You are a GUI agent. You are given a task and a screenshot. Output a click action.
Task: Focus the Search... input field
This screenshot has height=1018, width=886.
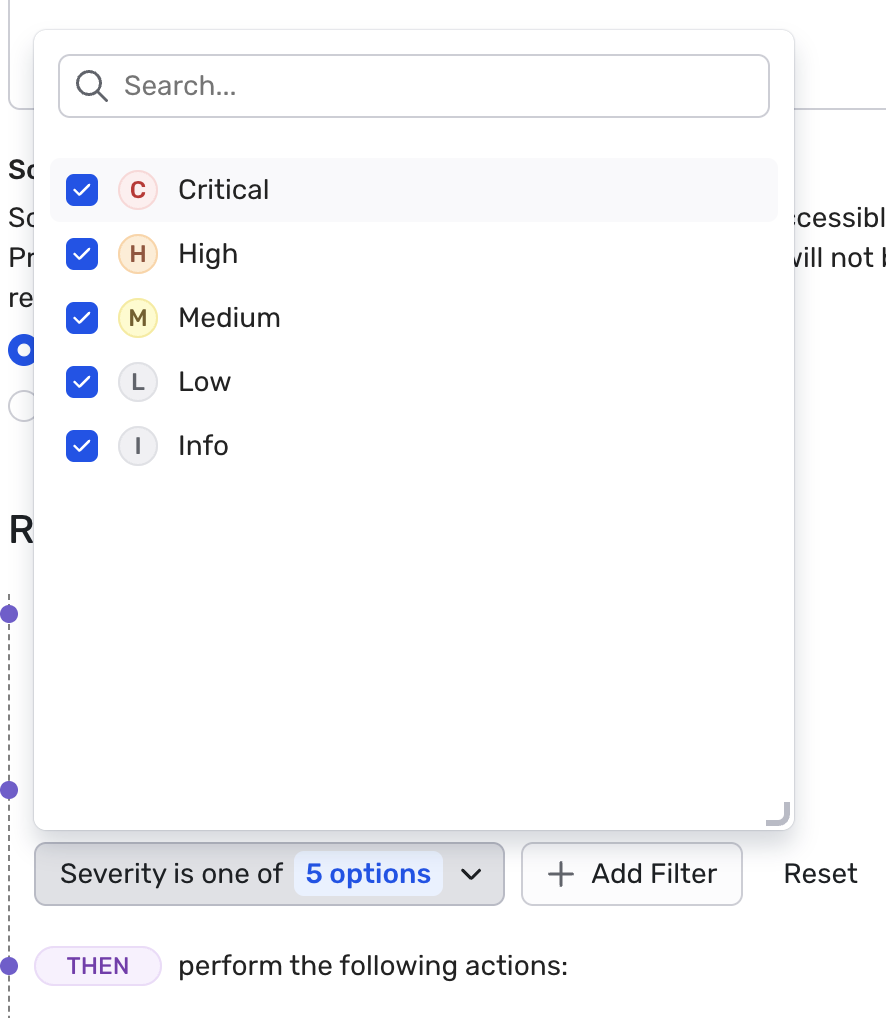(414, 86)
